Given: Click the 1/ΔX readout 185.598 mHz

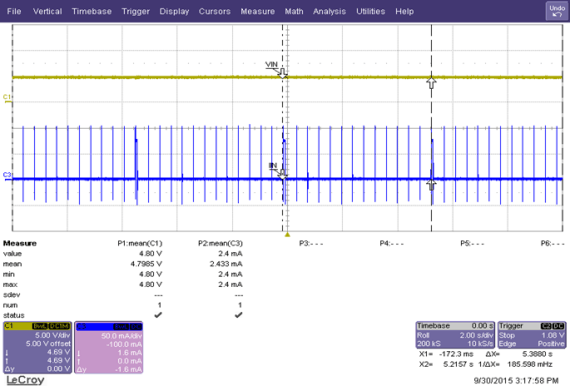Looking at the screenshot, I should pyautogui.click(x=530, y=364).
